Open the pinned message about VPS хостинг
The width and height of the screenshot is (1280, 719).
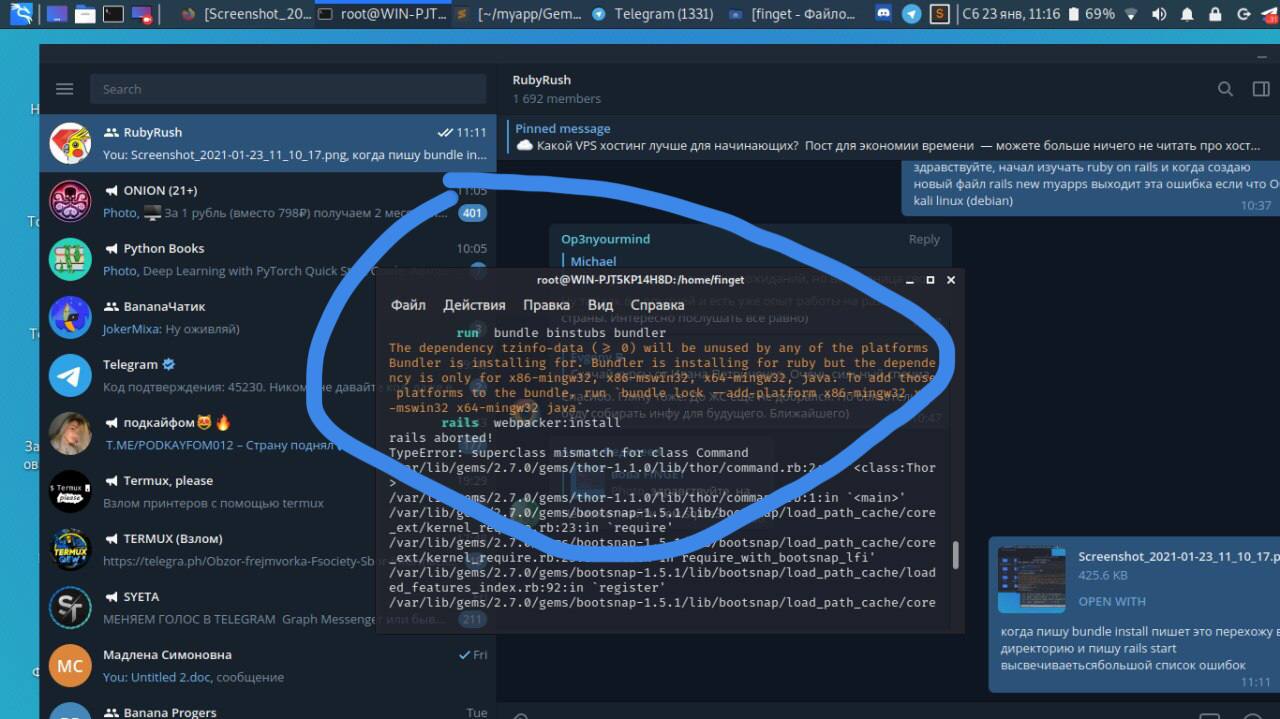click(x=888, y=137)
